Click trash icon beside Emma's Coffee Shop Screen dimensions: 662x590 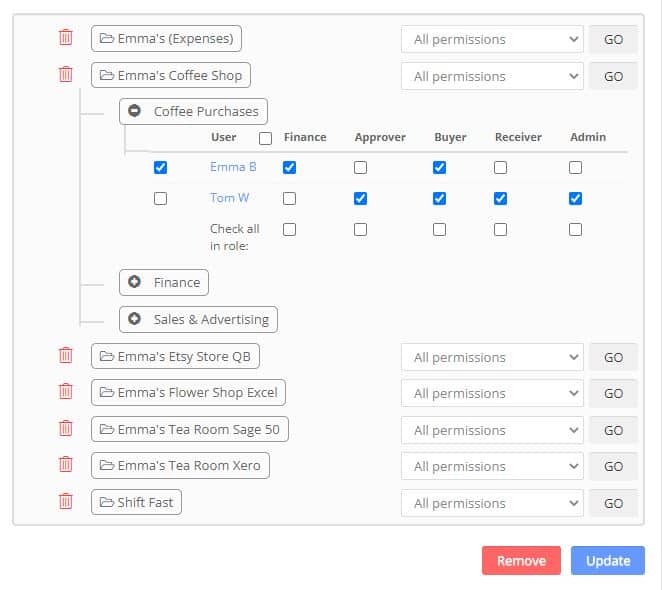point(65,75)
